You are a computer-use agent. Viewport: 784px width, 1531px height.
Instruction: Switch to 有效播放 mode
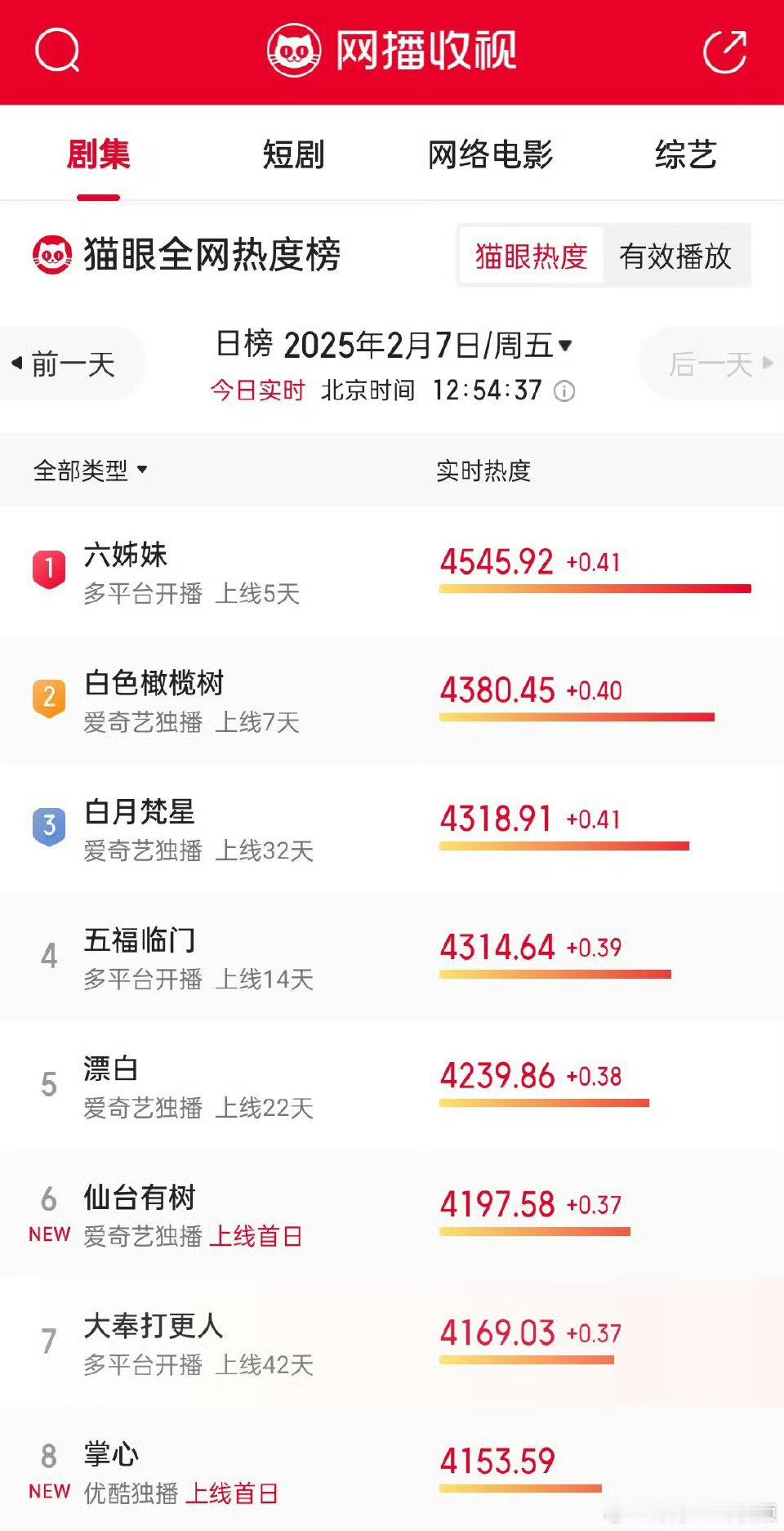click(675, 256)
